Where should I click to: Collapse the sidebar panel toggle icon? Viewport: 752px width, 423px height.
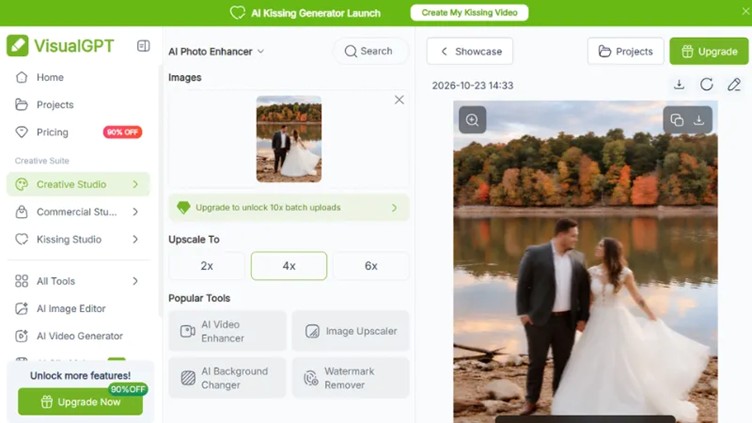143,46
